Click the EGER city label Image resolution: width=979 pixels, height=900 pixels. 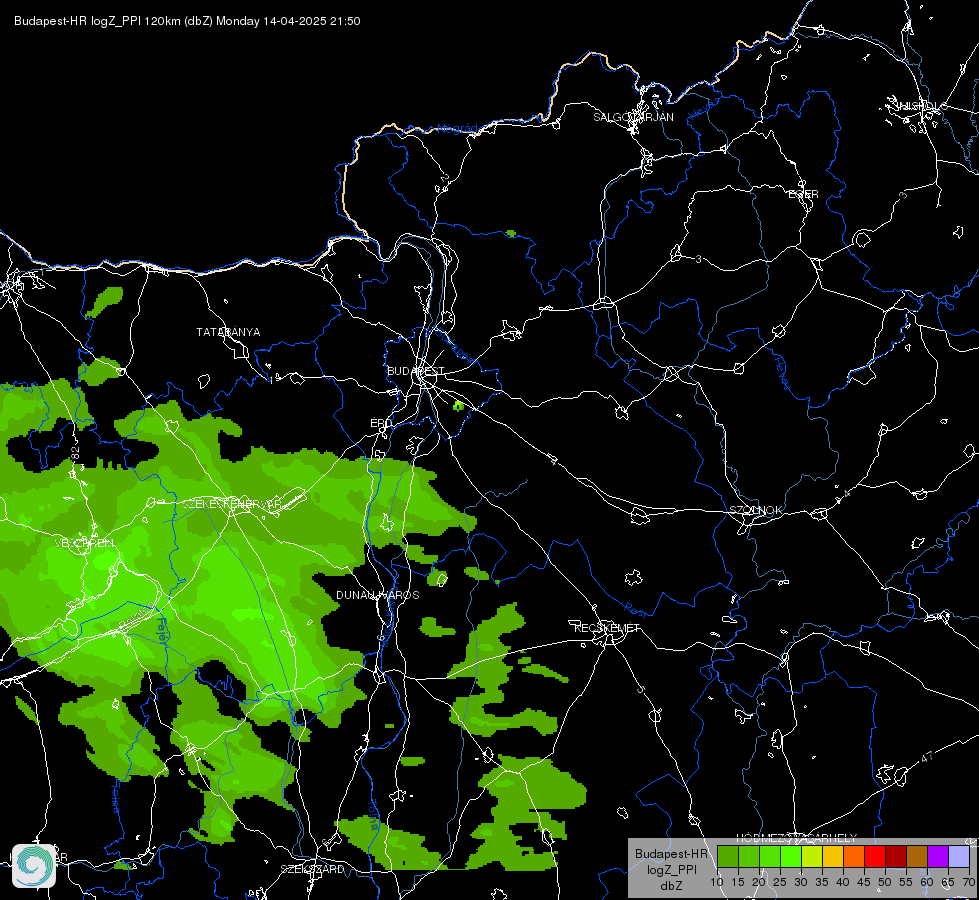coord(803,194)
